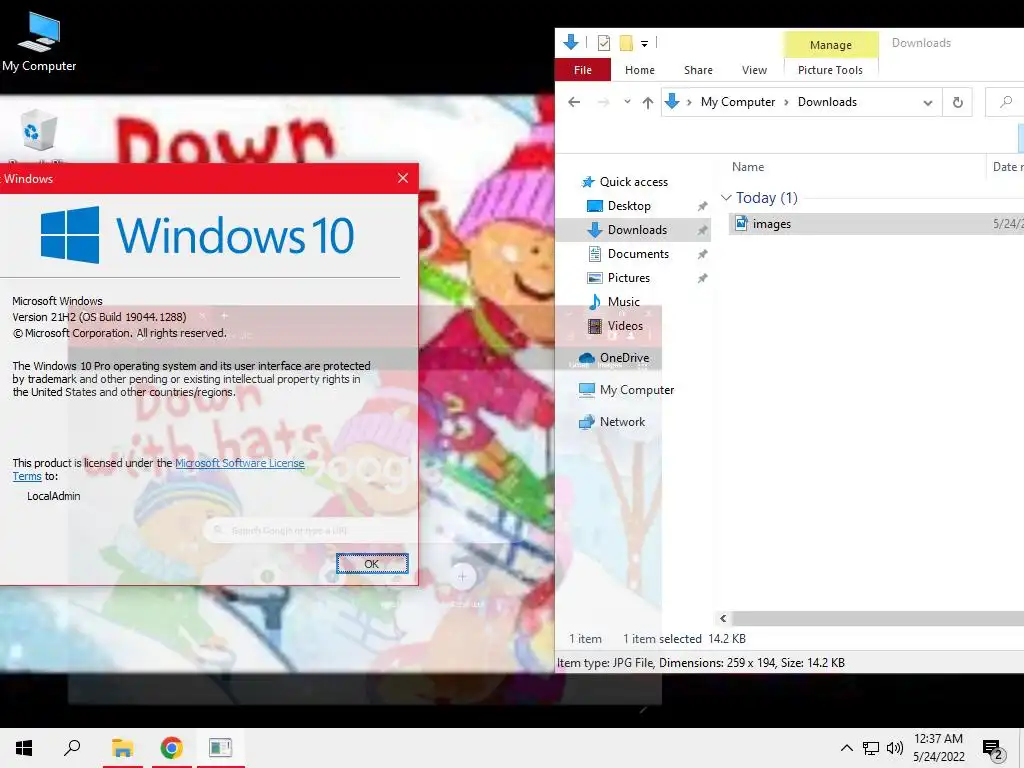The image size is (1024, 768).
Task: Select Quick access in navigation pane
Action: point(633,182)
